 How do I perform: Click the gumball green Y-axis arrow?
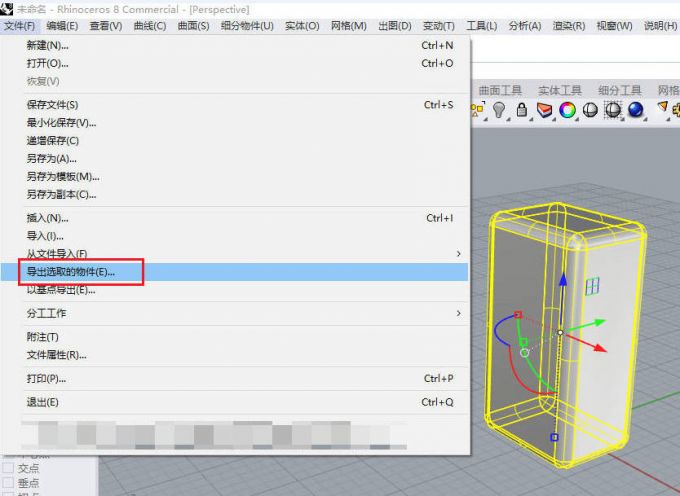[x=599, y=323]
